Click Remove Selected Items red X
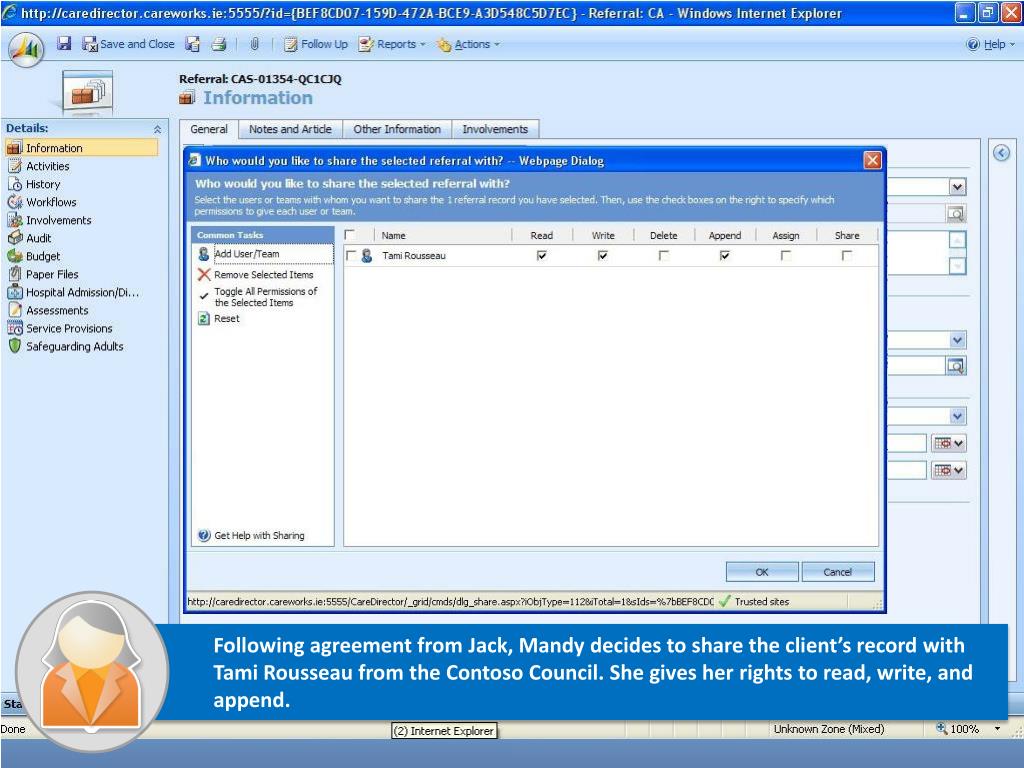Image resolution: width=1024 pixels, height=768 pixels. point(204,275)
